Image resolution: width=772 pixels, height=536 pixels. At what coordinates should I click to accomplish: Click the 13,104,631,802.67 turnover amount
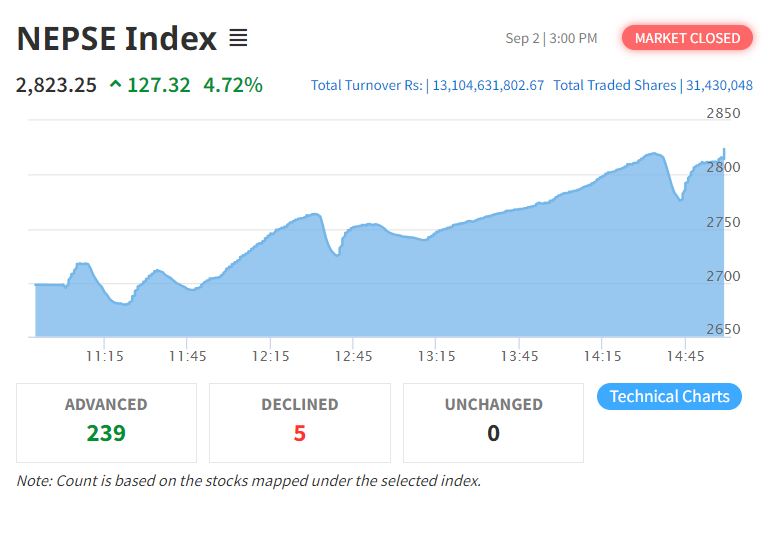pyautogui.click(x=488, y=86)
